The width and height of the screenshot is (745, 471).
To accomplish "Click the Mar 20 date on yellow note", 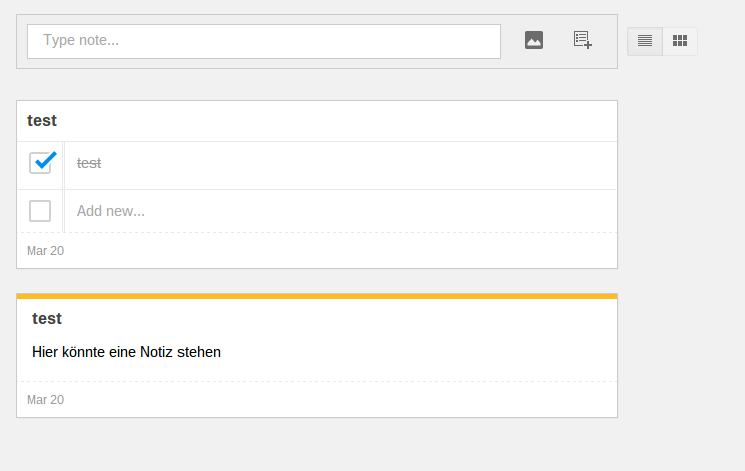I will coord(45,399).
